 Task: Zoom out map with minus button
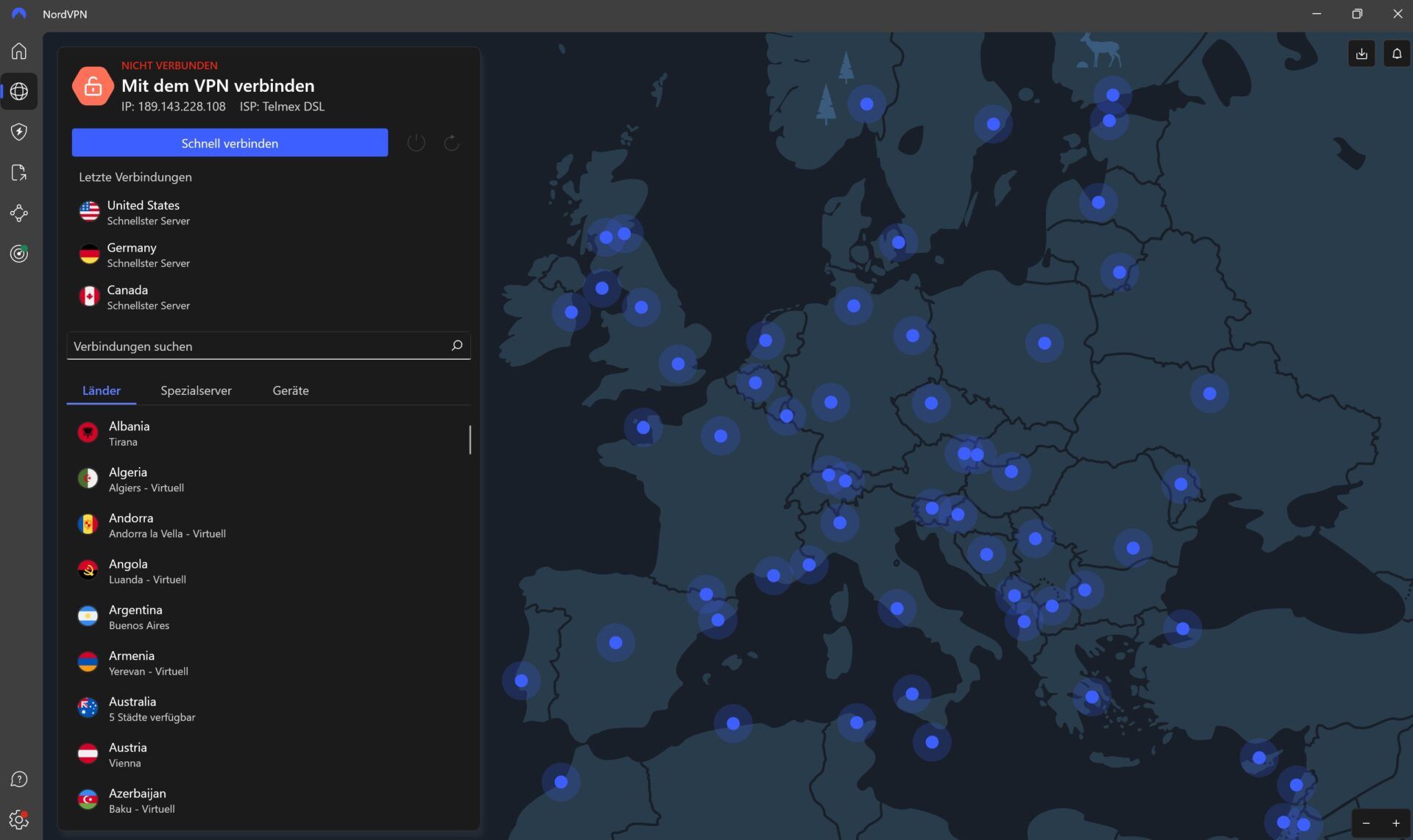pos(1366,824)
